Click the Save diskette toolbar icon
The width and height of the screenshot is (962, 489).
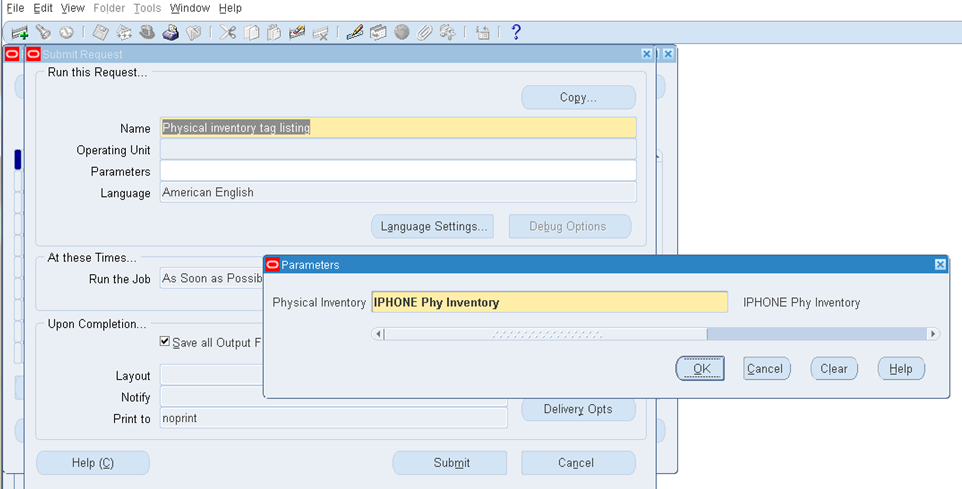[x=100, y=33]
